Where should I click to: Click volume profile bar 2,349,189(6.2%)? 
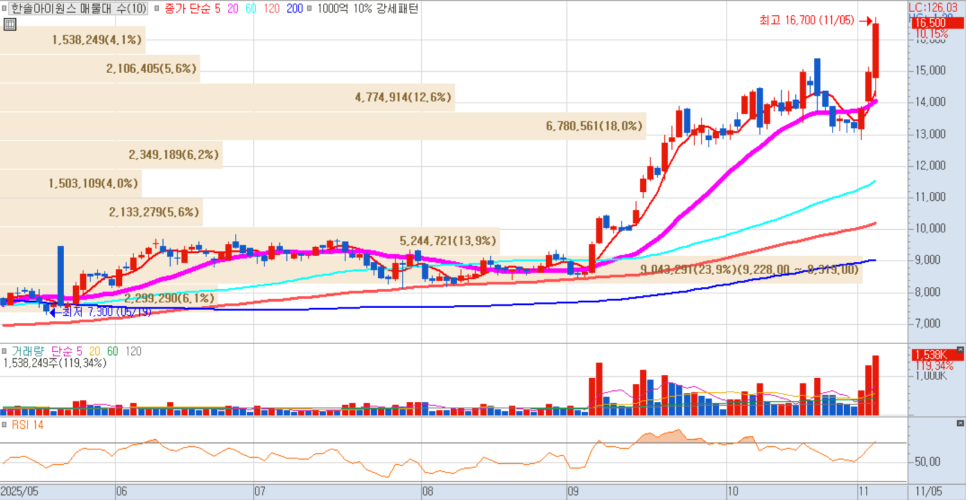point(111,155)
